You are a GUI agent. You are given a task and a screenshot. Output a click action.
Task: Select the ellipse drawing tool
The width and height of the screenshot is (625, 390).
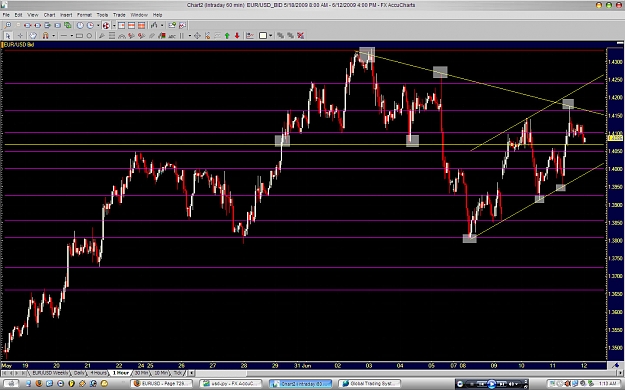pos(89,35)
